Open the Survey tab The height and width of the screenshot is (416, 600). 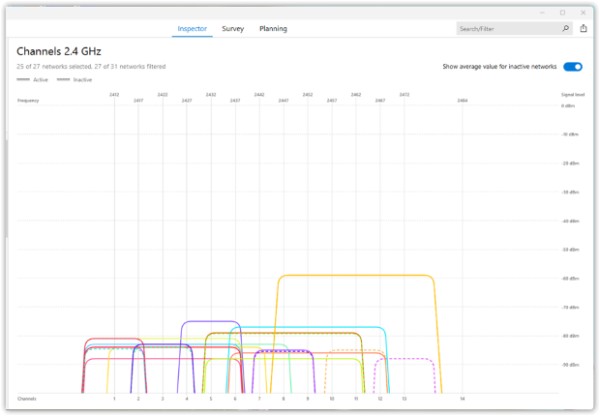[233, 29]
